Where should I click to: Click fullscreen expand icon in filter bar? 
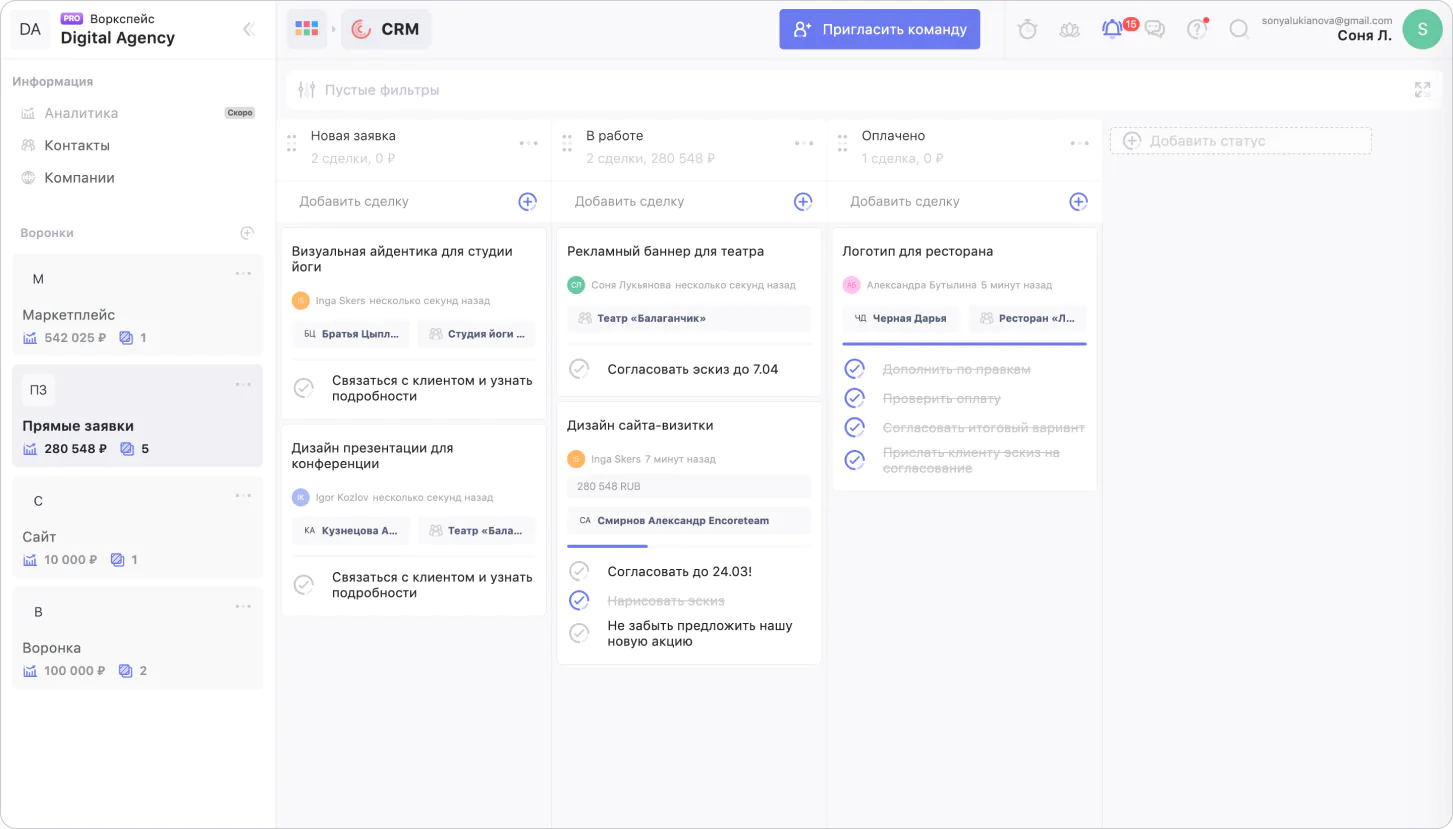pyautogui.click(x=1422, y=90)
